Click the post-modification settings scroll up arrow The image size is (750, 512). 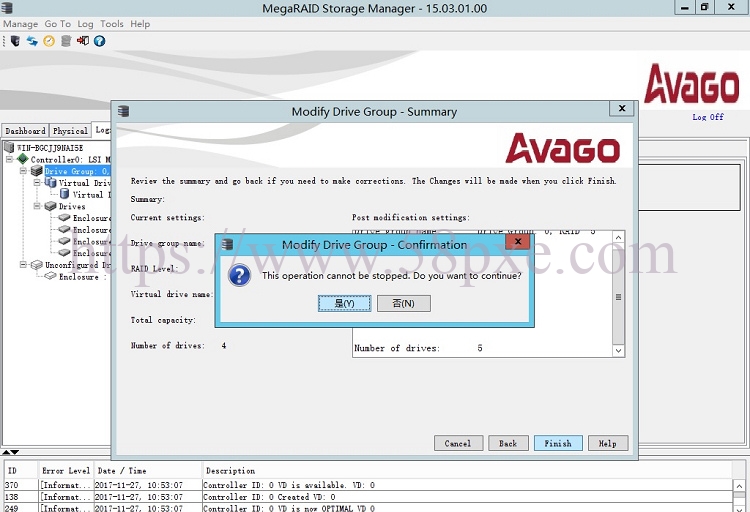point(618,237)
